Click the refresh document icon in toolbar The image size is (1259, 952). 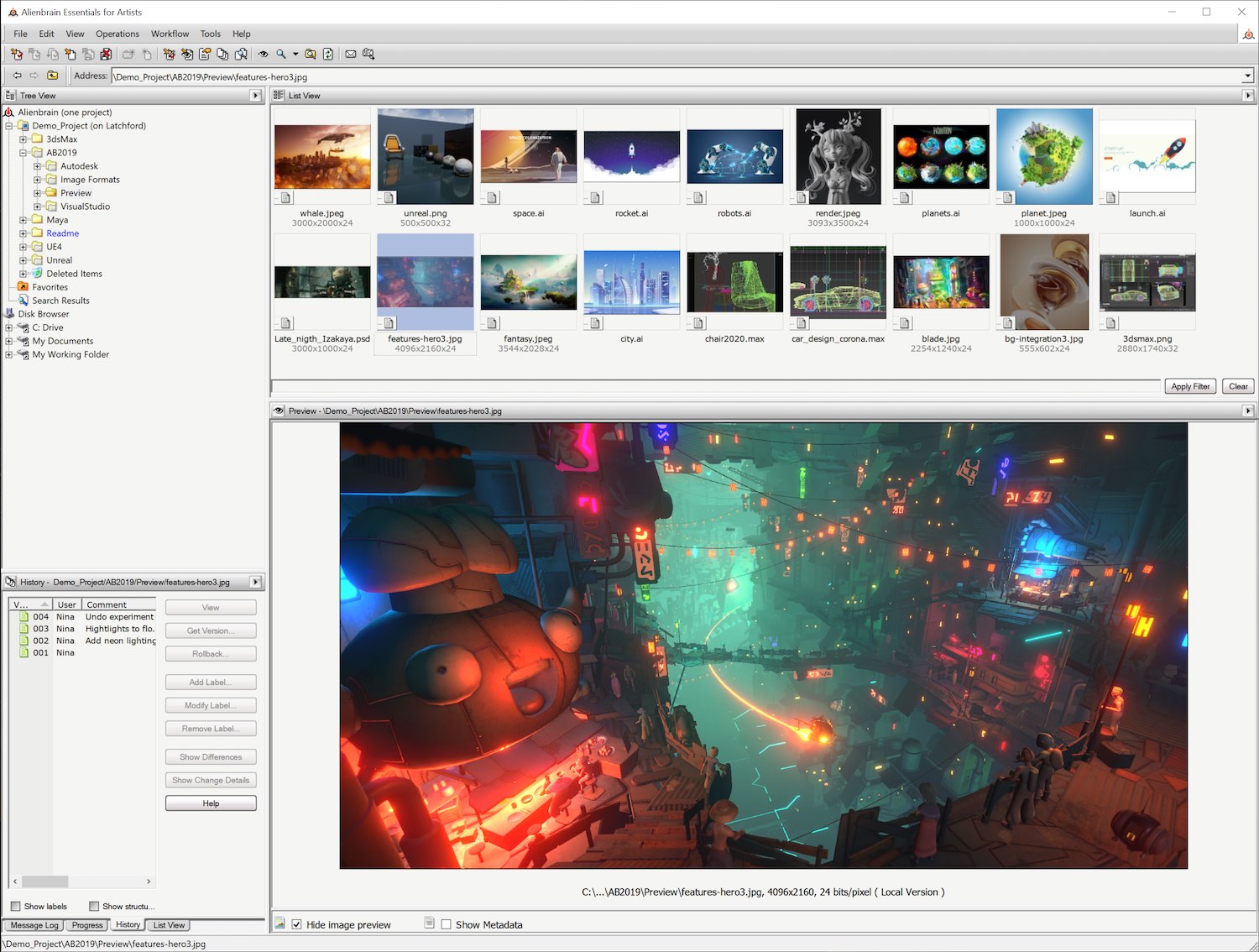[328, 55]
